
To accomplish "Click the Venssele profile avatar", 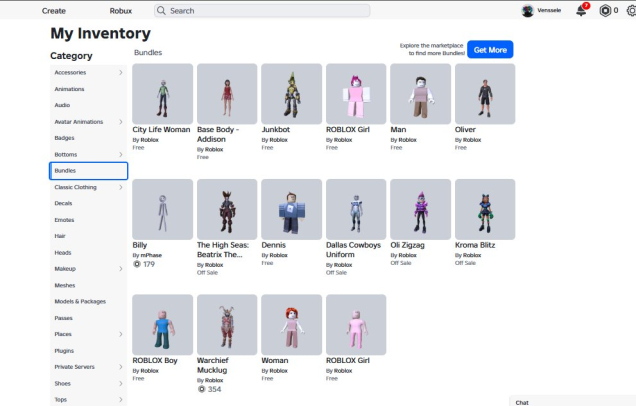I will 527,11.
